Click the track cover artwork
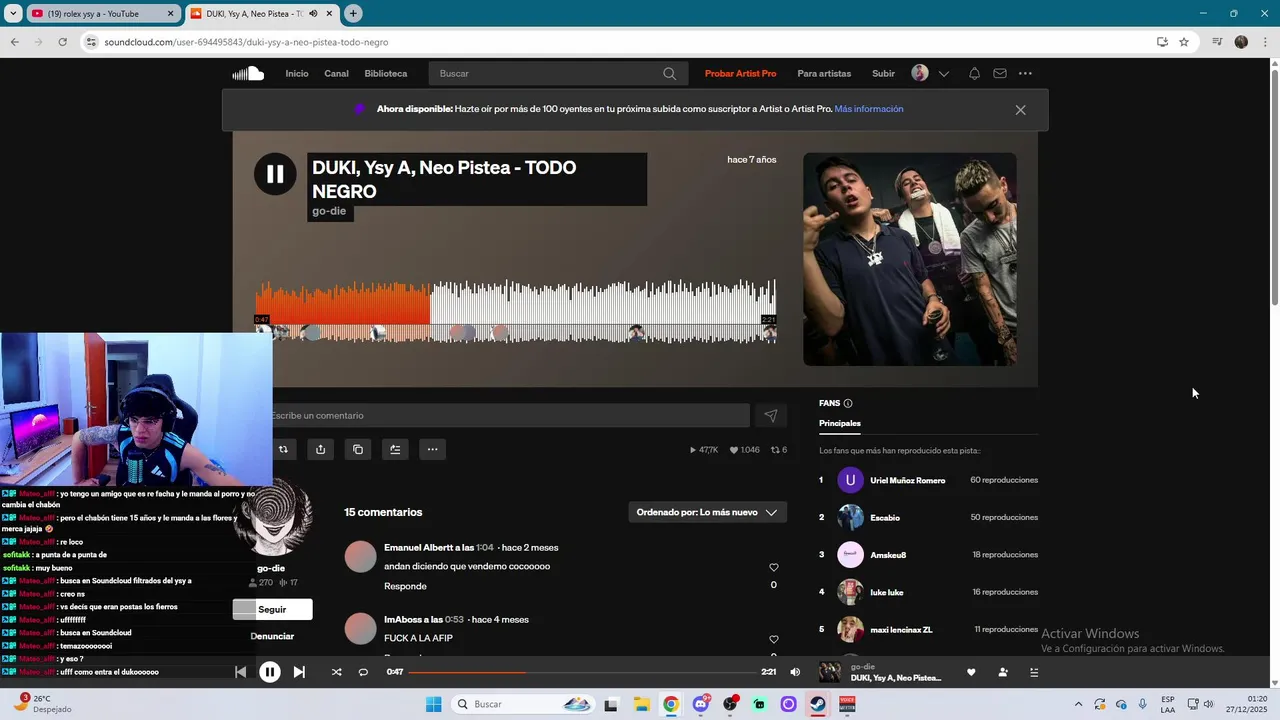The height and width of the screenshot is (720, 1280). tap(910, 259)
